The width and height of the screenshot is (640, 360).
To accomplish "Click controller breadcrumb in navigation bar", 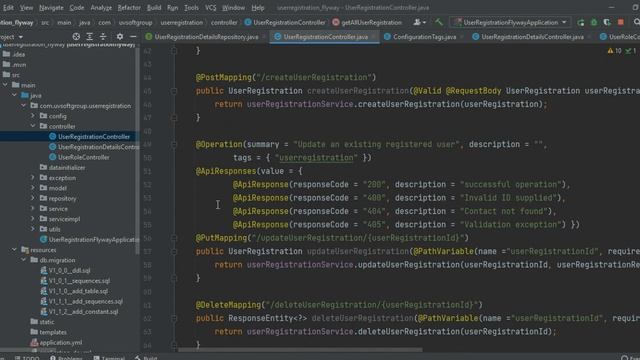I will (224, 22).
